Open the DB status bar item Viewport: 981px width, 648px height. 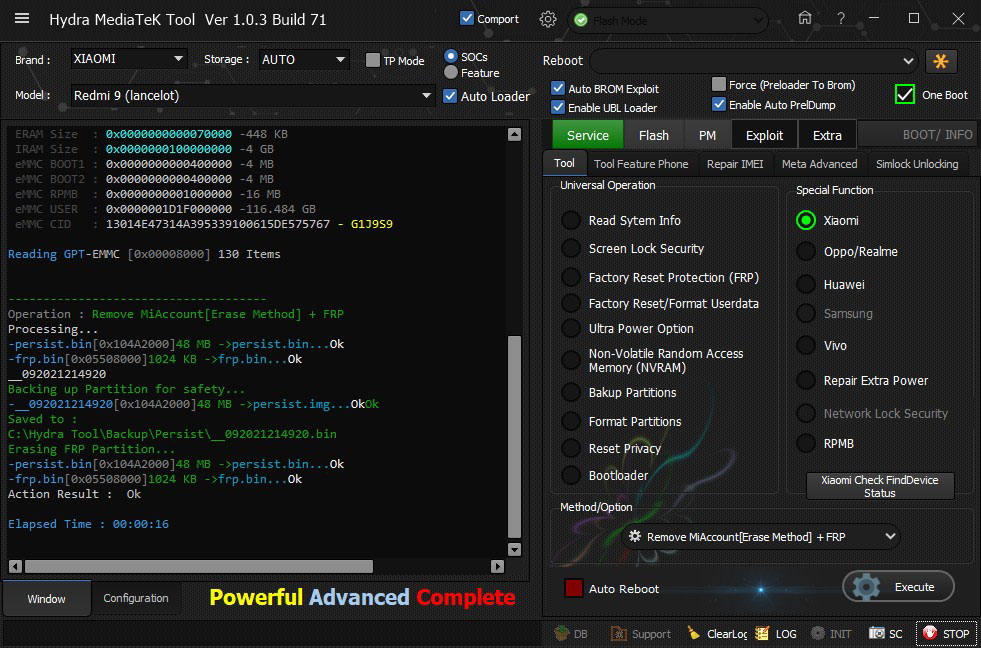(x=571, y=633)
